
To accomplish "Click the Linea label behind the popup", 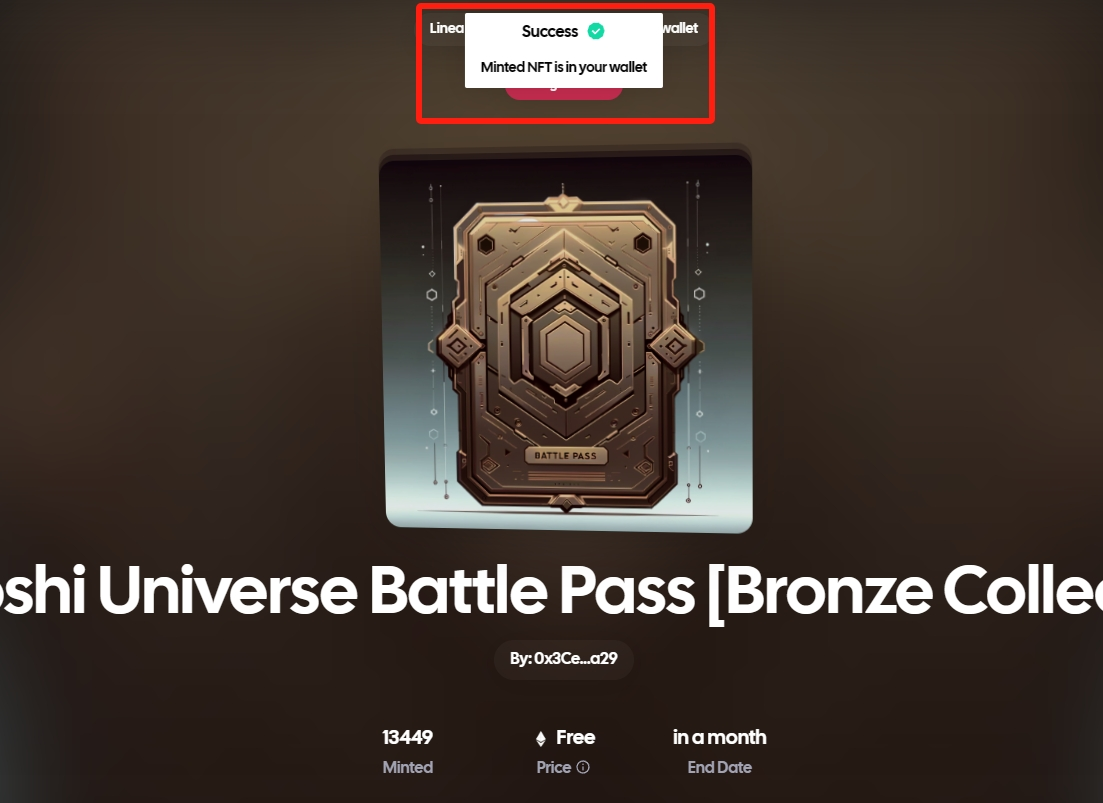I will (x=447, y=28).
